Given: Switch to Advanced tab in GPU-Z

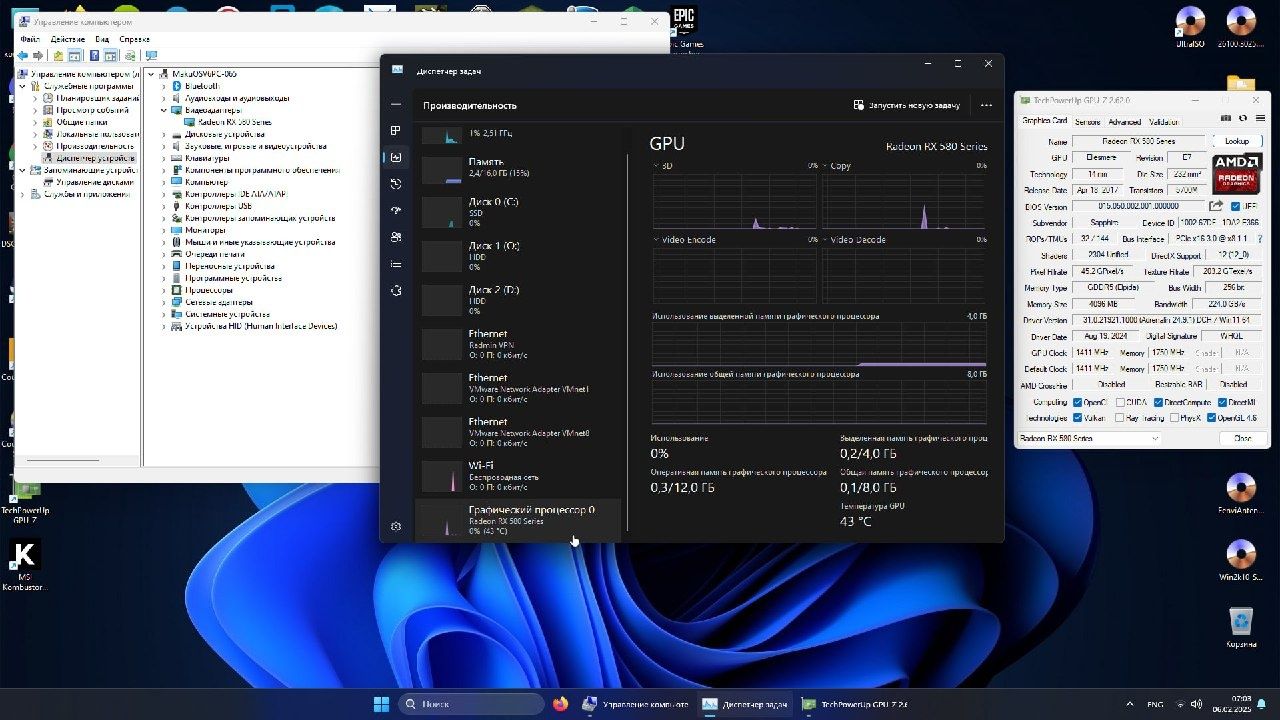Looking at the screenshot, I should [1124, 122].
